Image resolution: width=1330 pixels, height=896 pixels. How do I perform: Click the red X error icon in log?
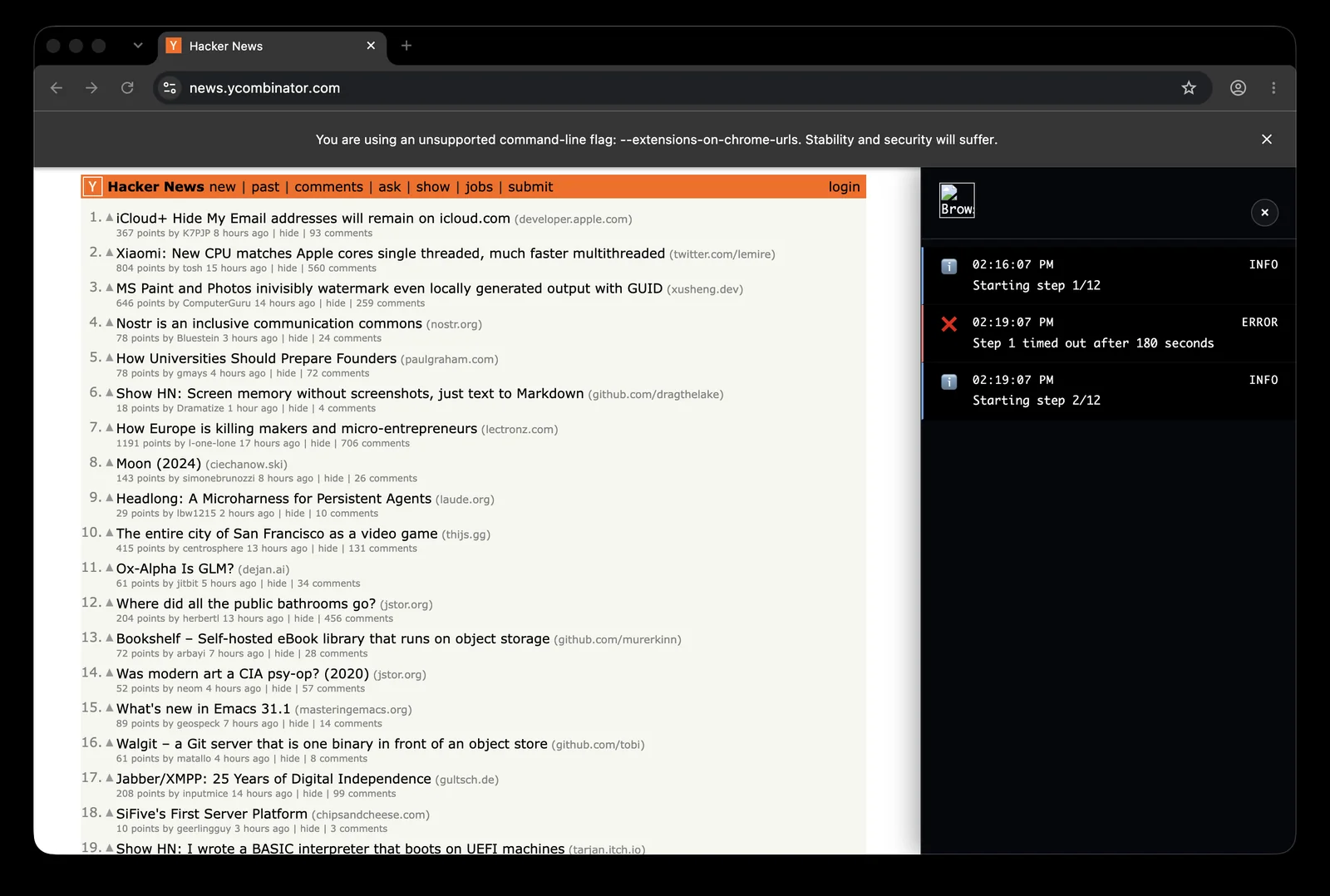[948, 323]
